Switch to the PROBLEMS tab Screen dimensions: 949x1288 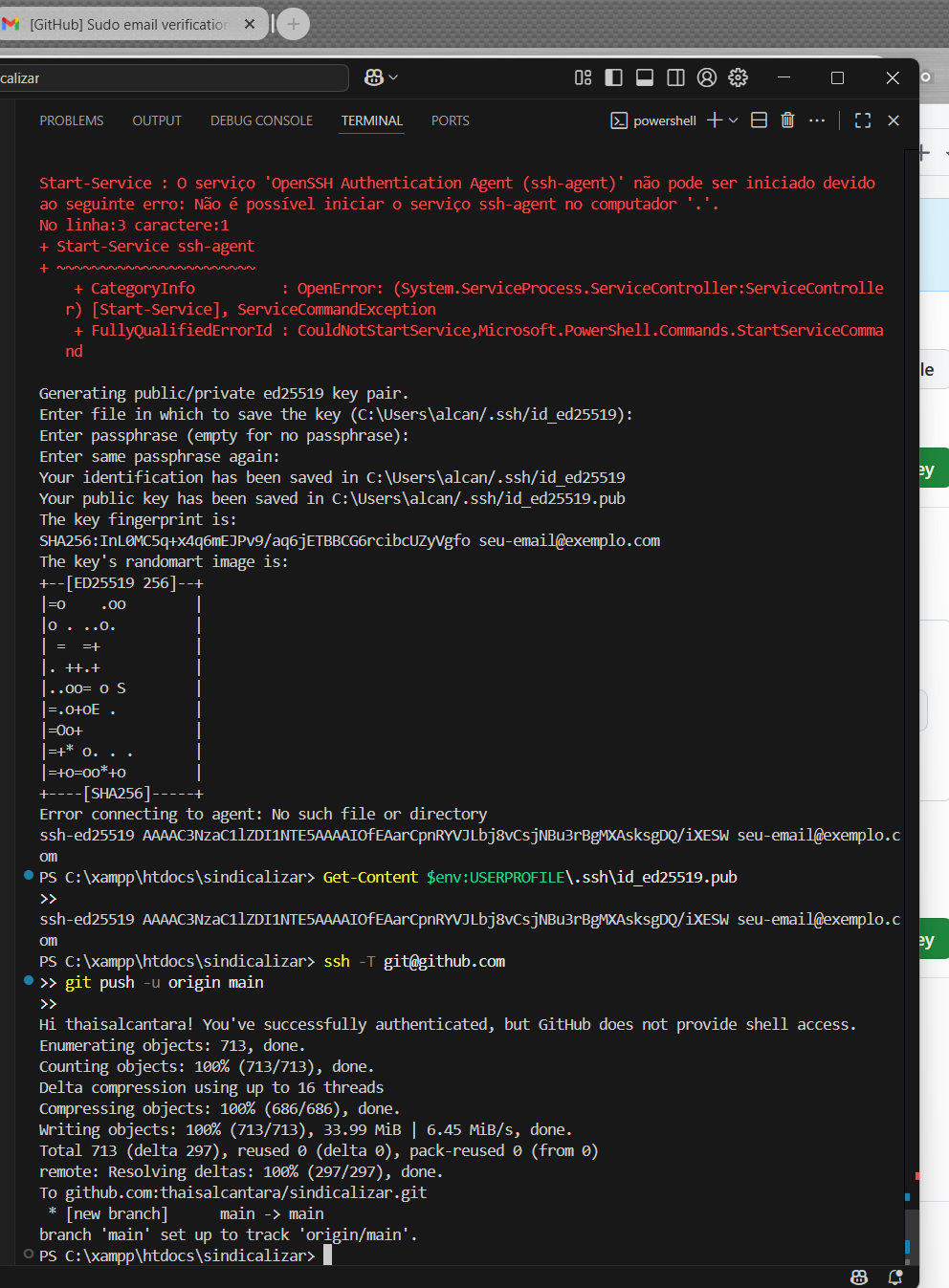tap(72, 120)
